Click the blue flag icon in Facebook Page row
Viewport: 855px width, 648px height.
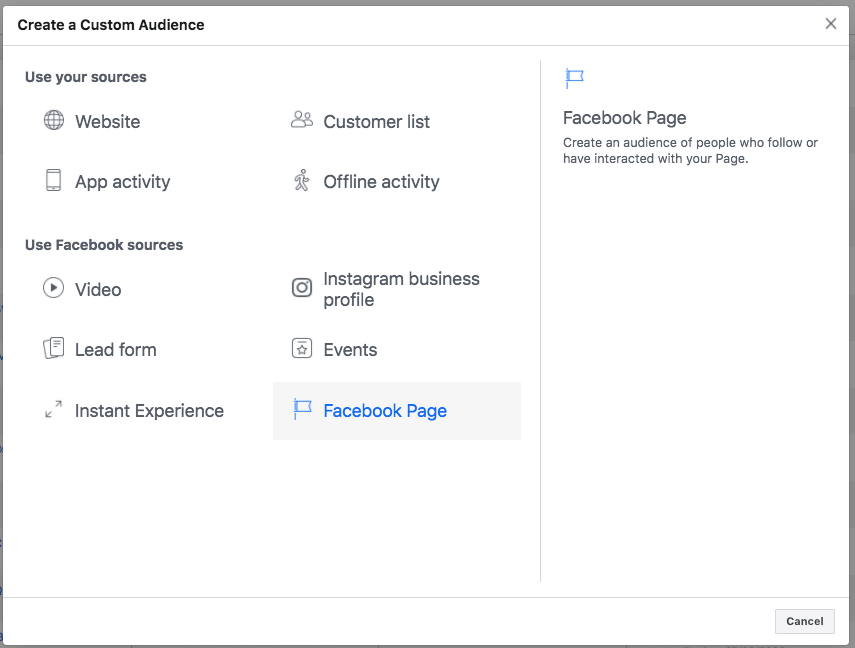tap(302, 409)
